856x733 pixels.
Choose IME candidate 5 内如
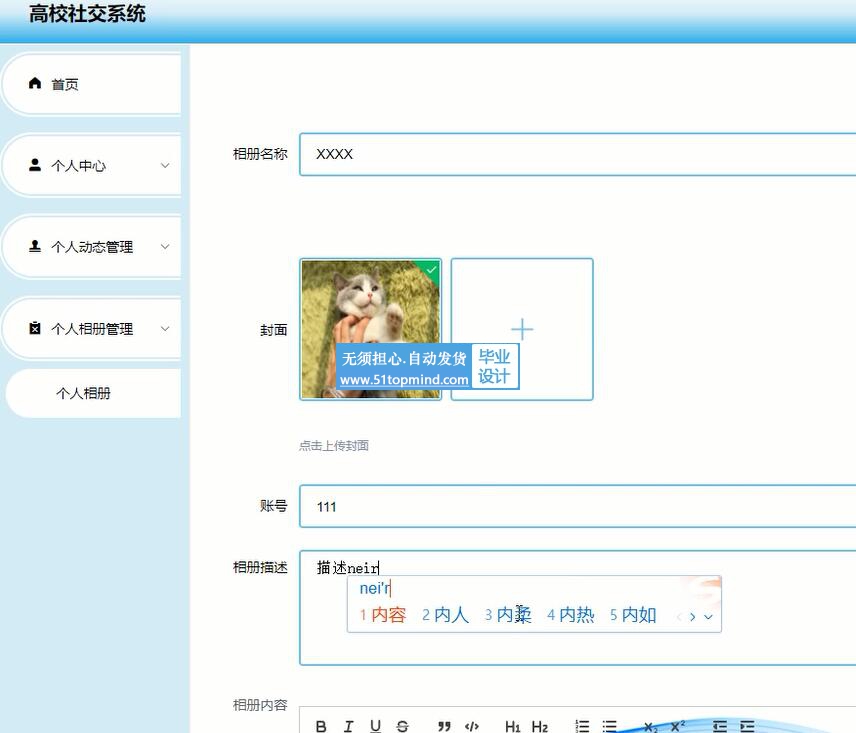(x=633, y=615)
